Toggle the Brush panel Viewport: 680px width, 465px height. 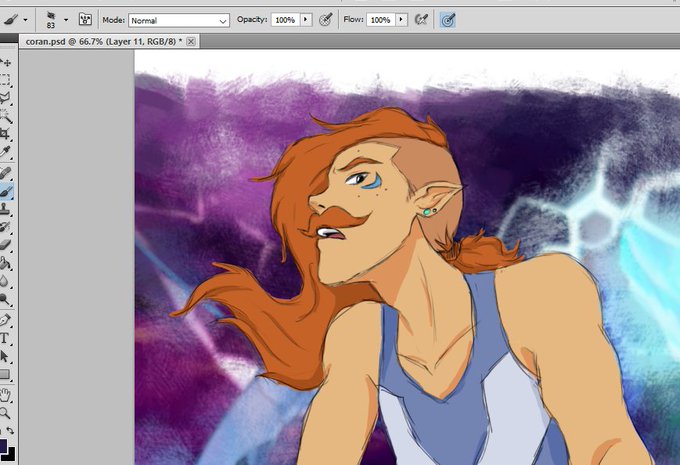coord(85,19)
